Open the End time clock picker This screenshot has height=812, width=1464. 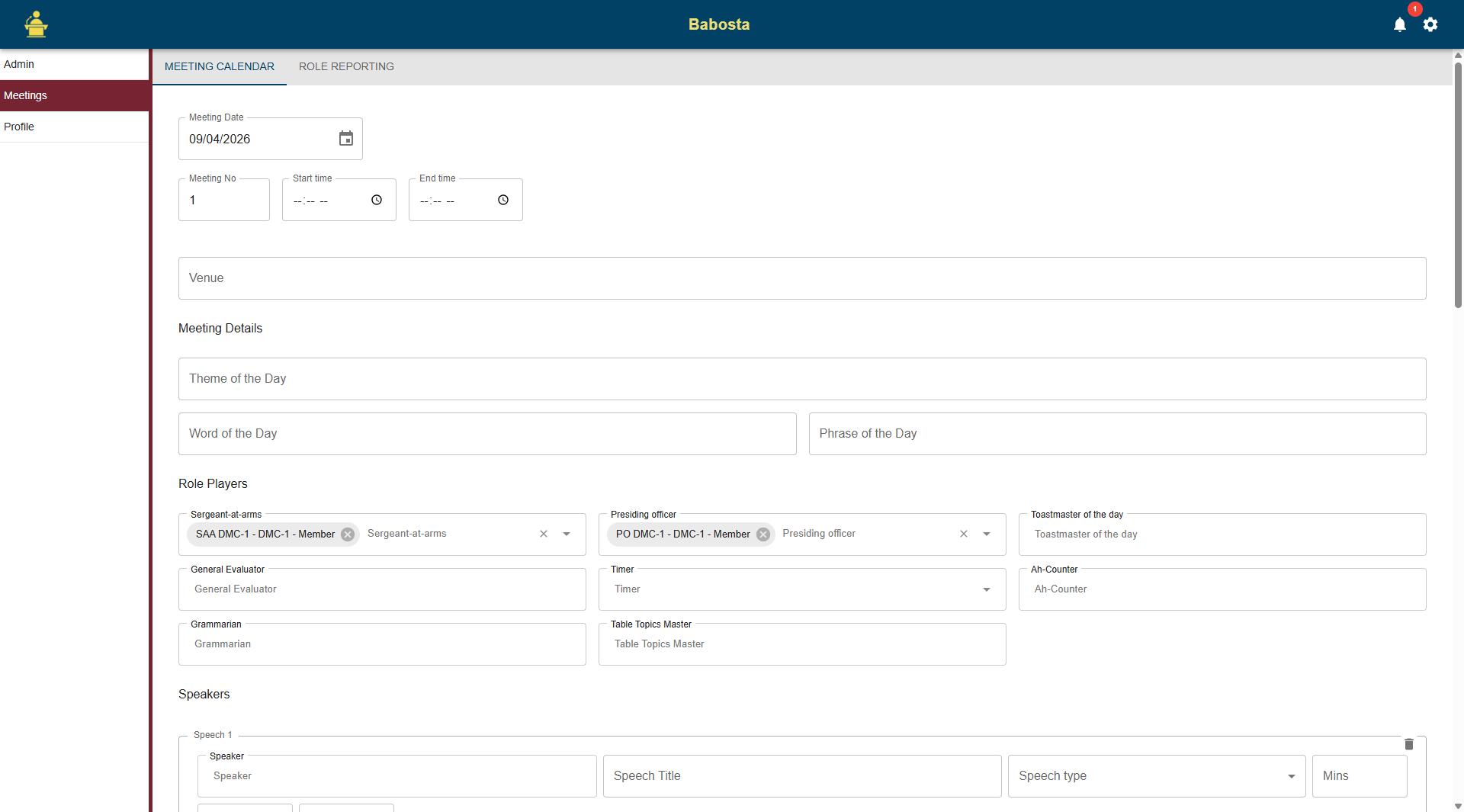pos(503,200)
